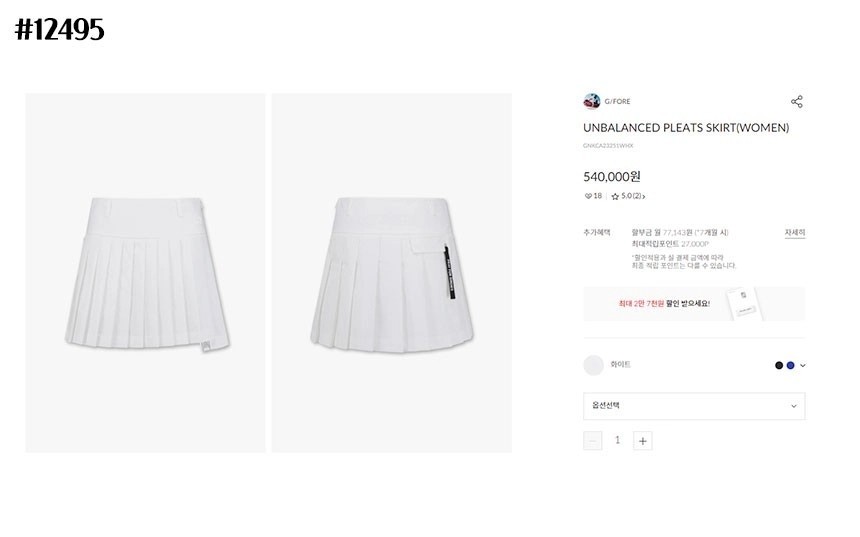
Task: Click the discount coupon banner
Action: 694,303
